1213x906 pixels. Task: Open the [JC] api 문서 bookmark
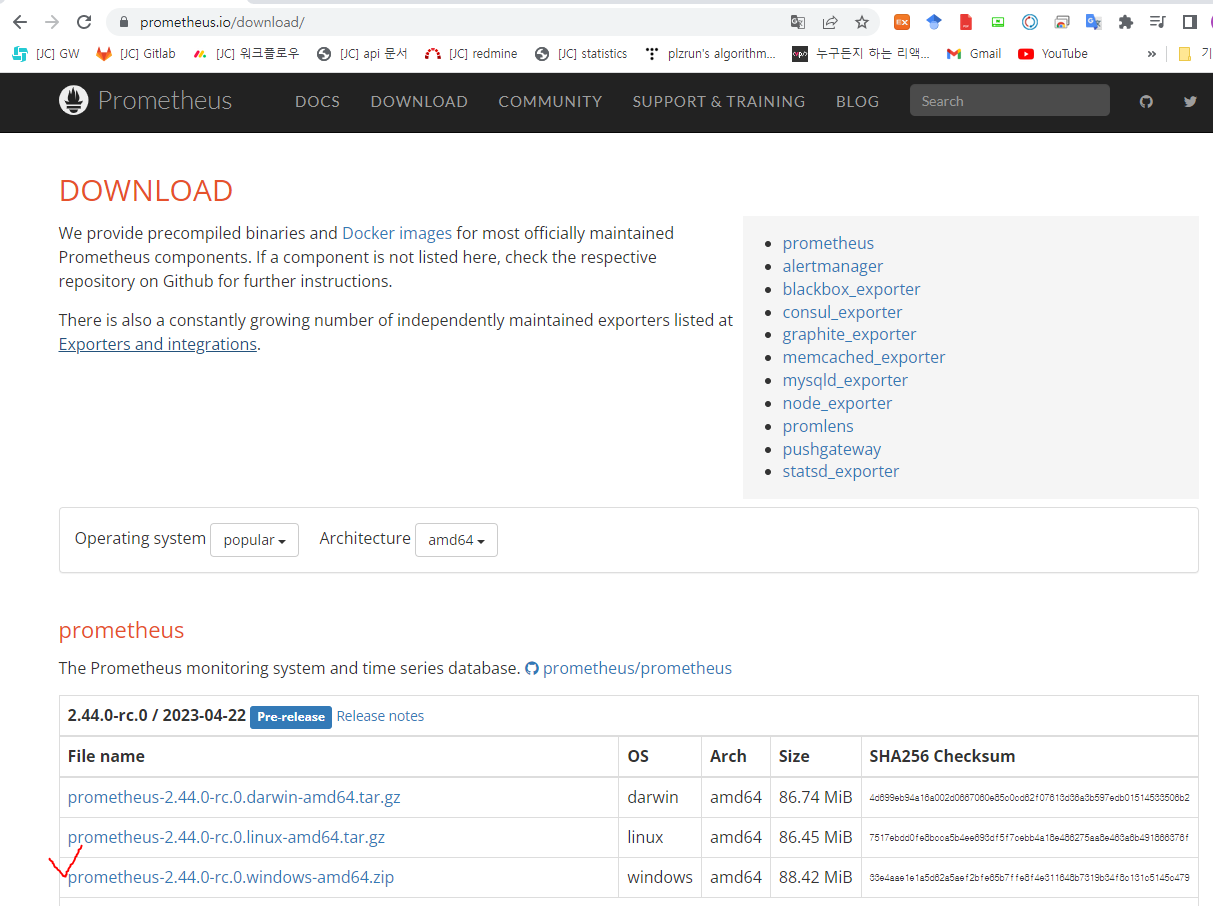point(362,54)
